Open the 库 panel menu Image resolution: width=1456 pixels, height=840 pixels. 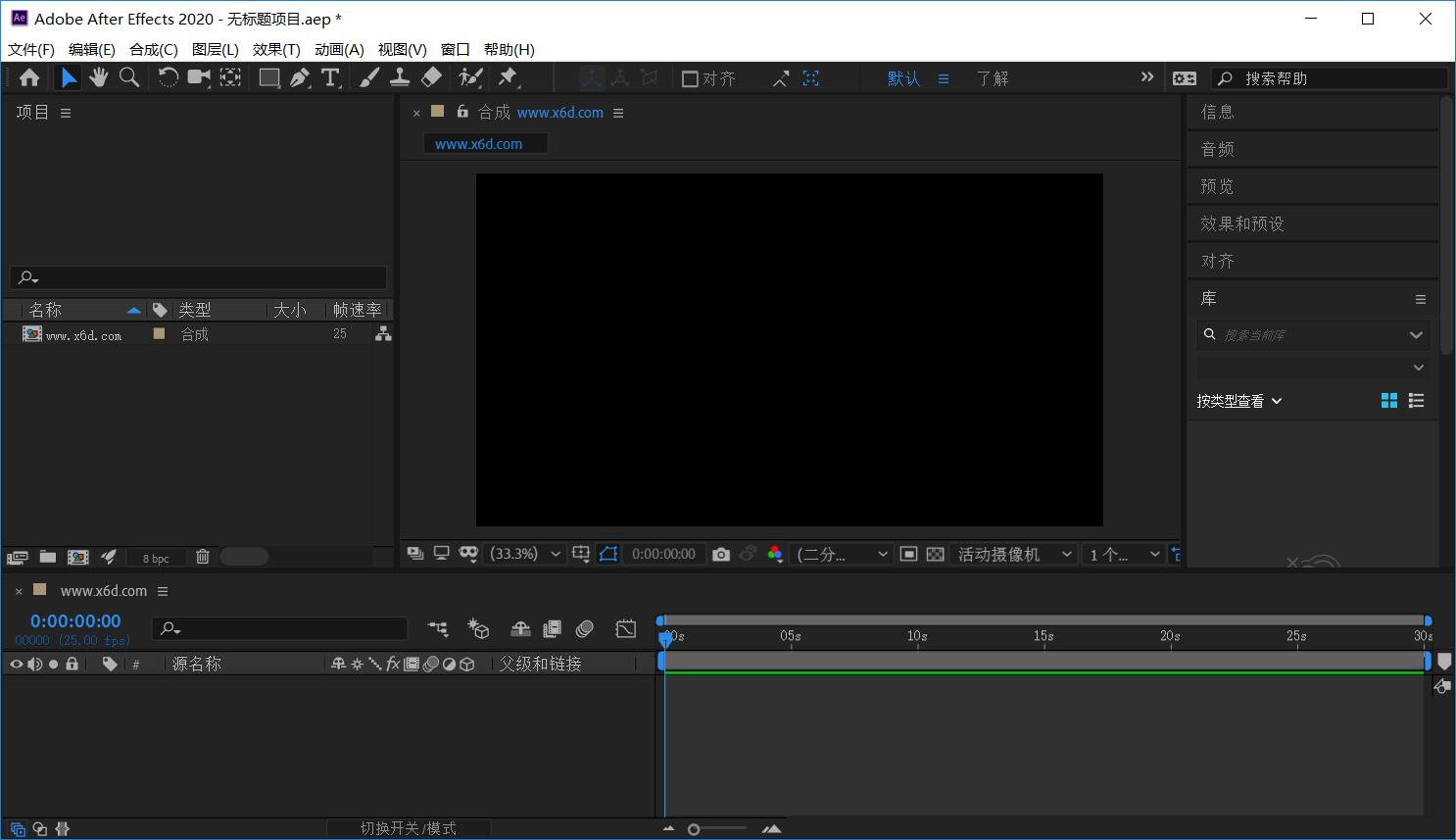pos(1421,299)
